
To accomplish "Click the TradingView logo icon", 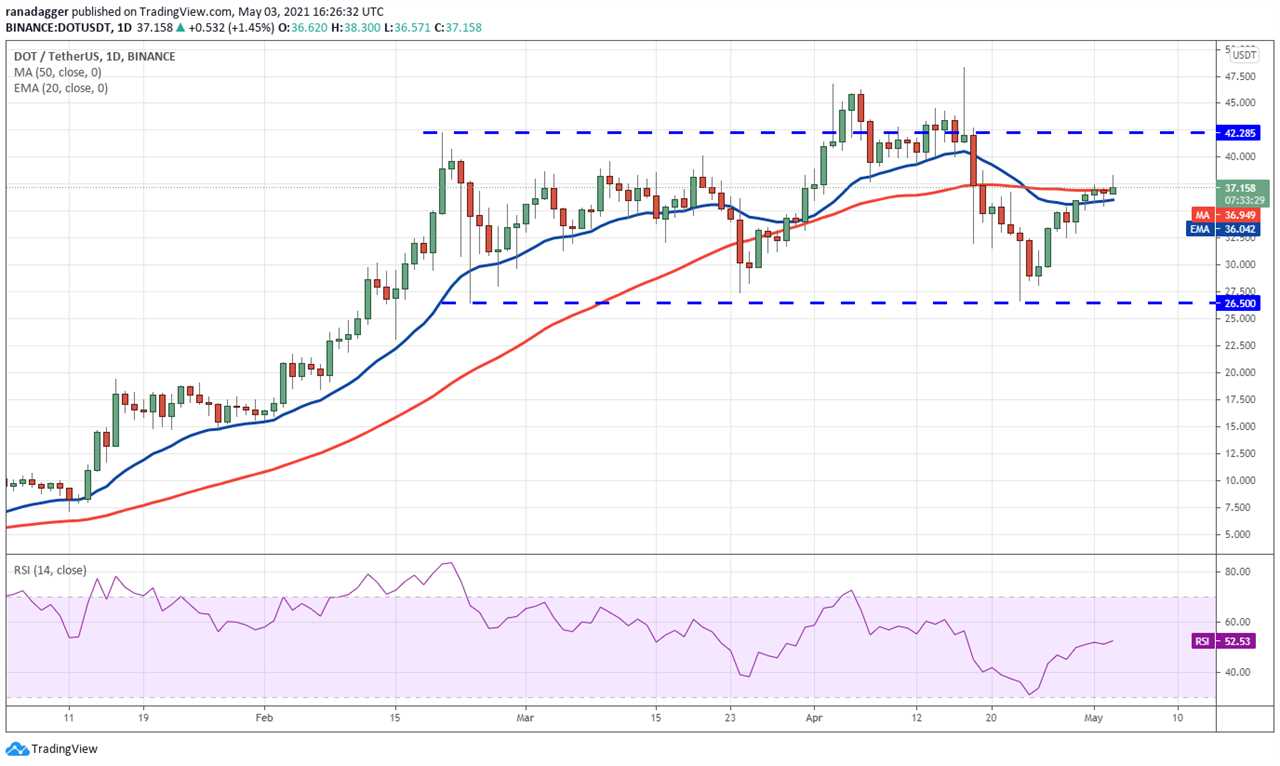I will click(x=17, y=749).
